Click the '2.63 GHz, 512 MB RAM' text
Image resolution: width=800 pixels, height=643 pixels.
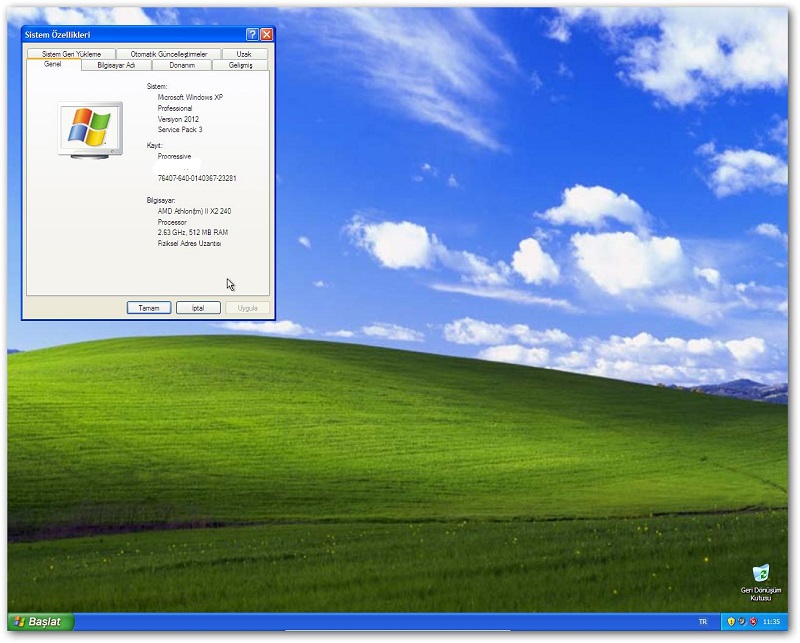pyautogui.click(x=193, y=232)
